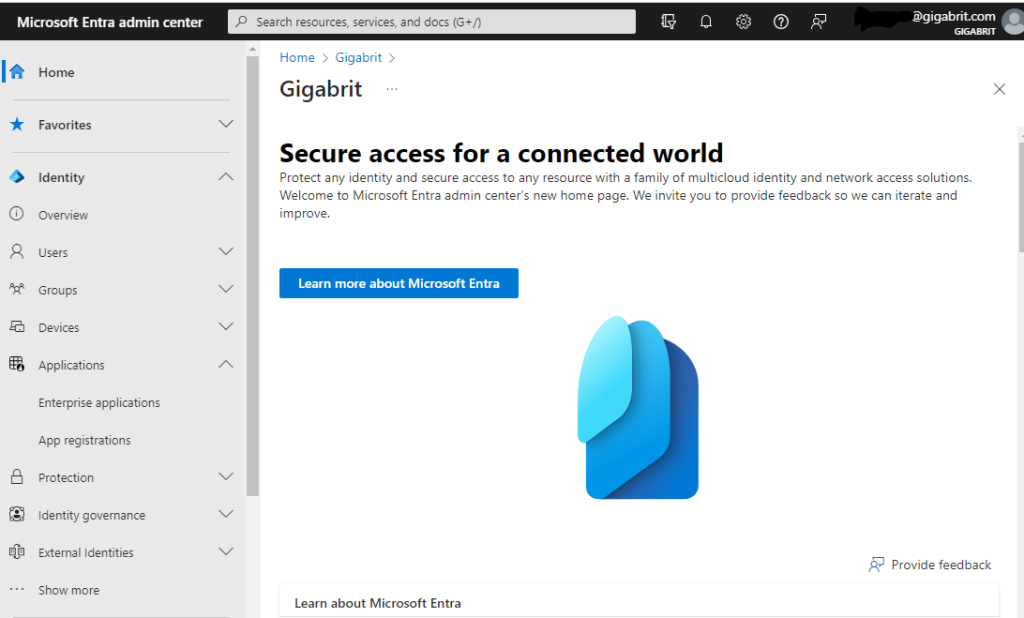Image resolution: width=1024 pixels, height=618 pixels.
Task: Click the Microsoft Entra logo illustration
Action: (x=638, y=407)
